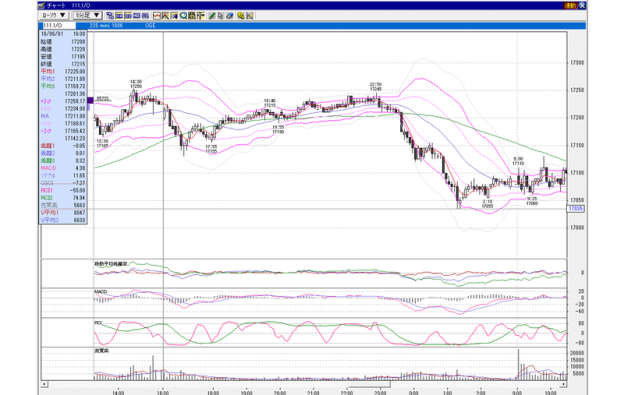Click the red line chart icon
This screenshot has width=624, height=395.
[157, 16]
